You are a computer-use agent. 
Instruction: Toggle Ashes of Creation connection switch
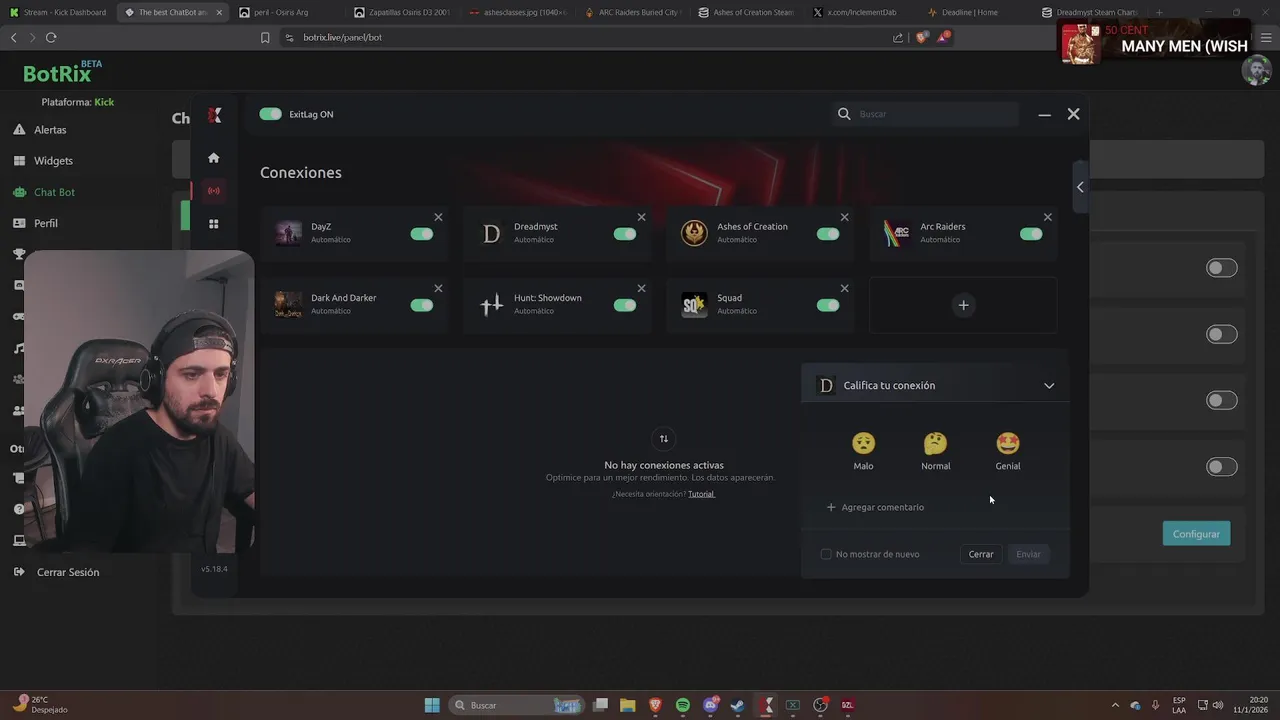(828, 234)
